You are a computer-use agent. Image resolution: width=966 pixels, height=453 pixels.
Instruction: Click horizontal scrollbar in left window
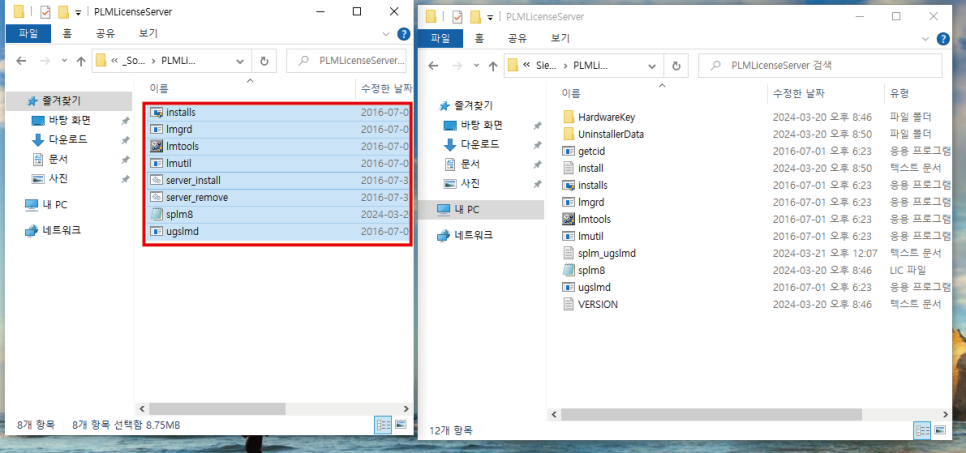click(216, 409)
